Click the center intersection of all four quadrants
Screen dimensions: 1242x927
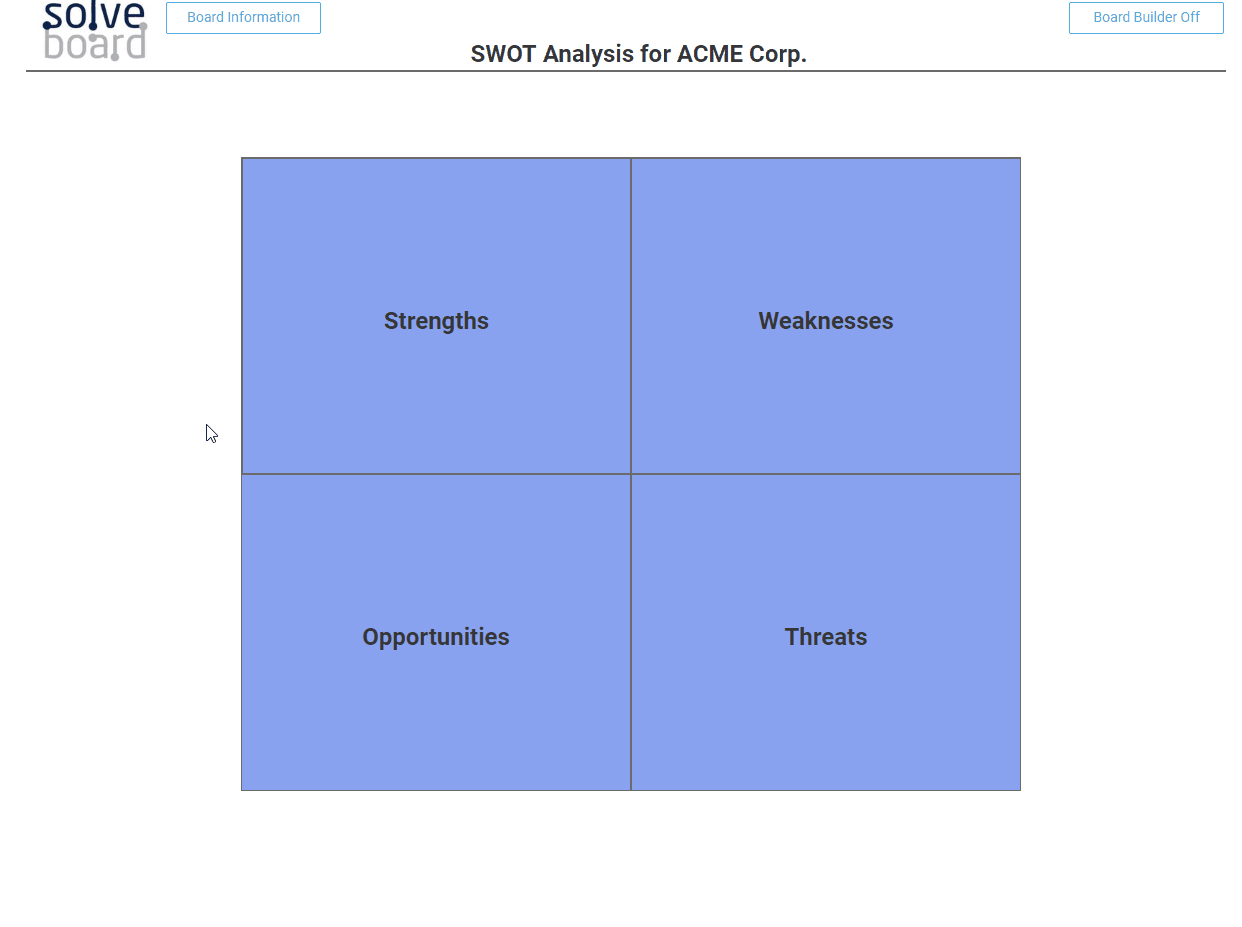point(631,474)
